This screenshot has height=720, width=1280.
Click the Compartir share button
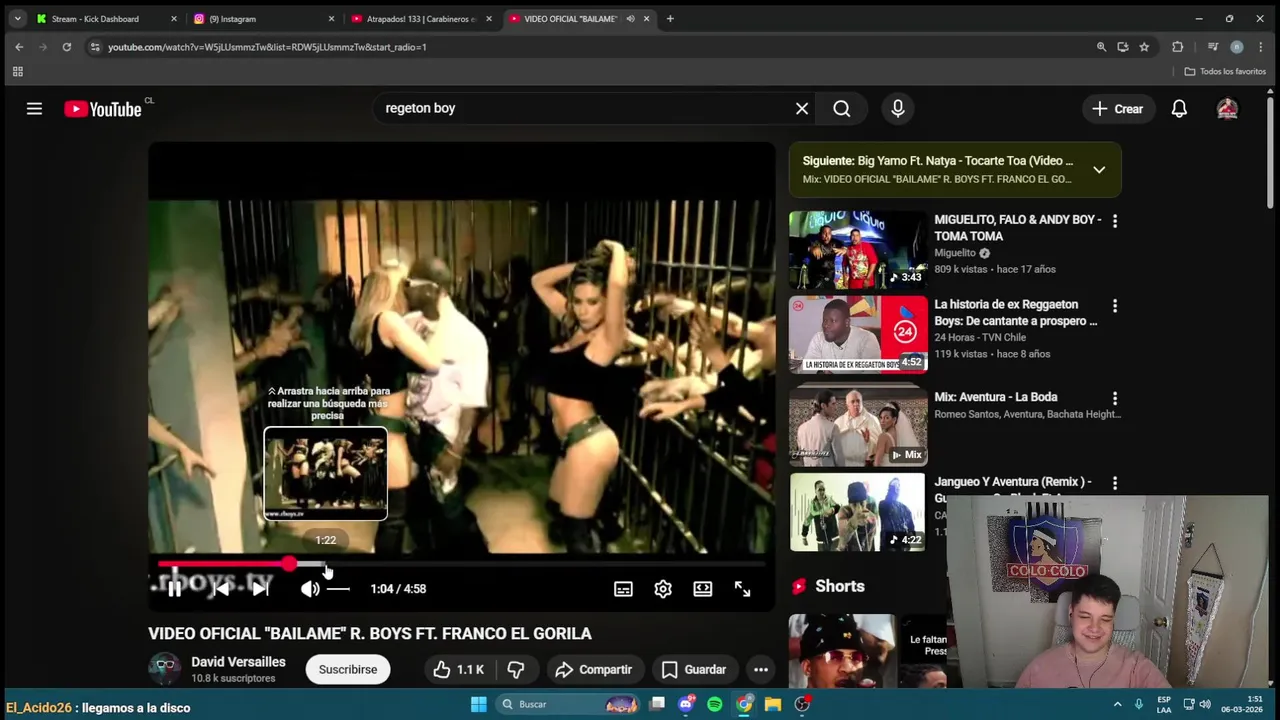click(594, 669)
